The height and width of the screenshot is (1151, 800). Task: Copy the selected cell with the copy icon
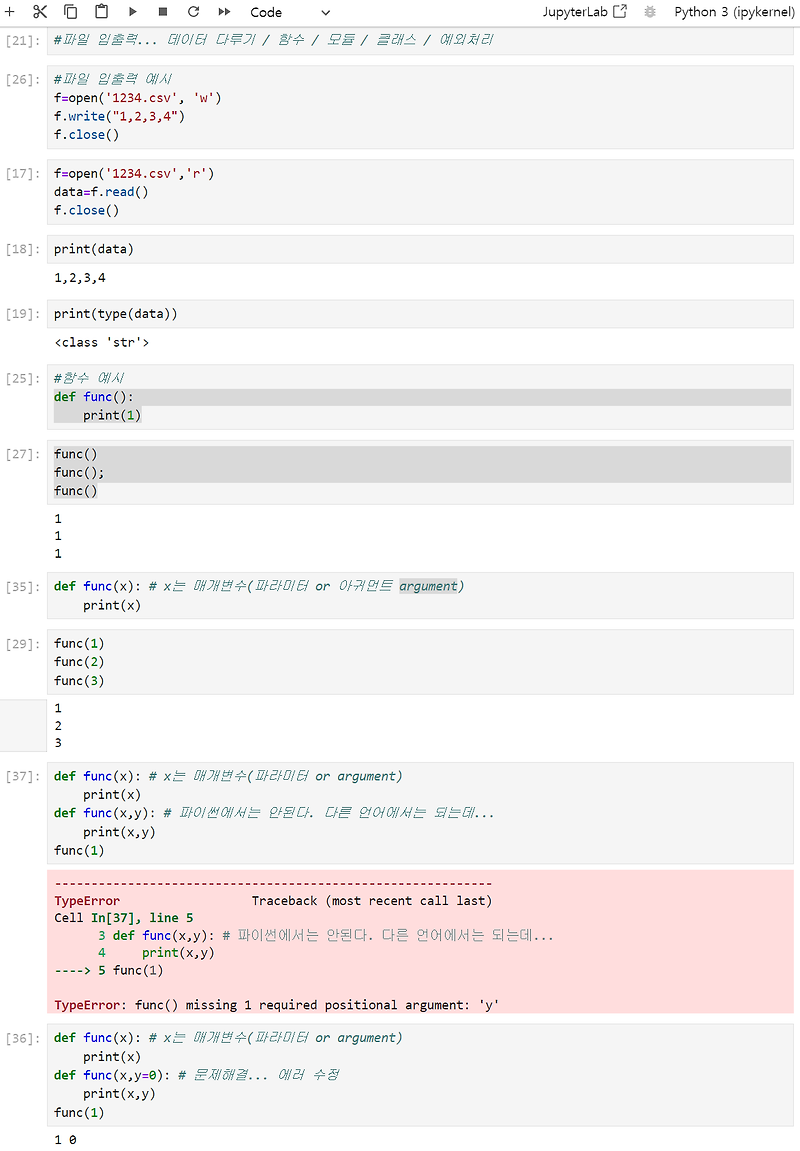68,11
